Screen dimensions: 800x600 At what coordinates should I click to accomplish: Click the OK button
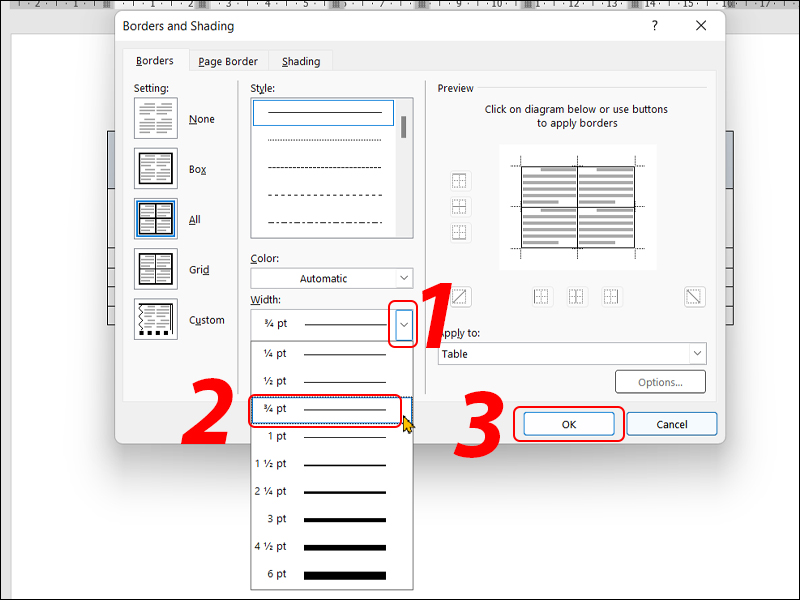click(x=569, y=424)
